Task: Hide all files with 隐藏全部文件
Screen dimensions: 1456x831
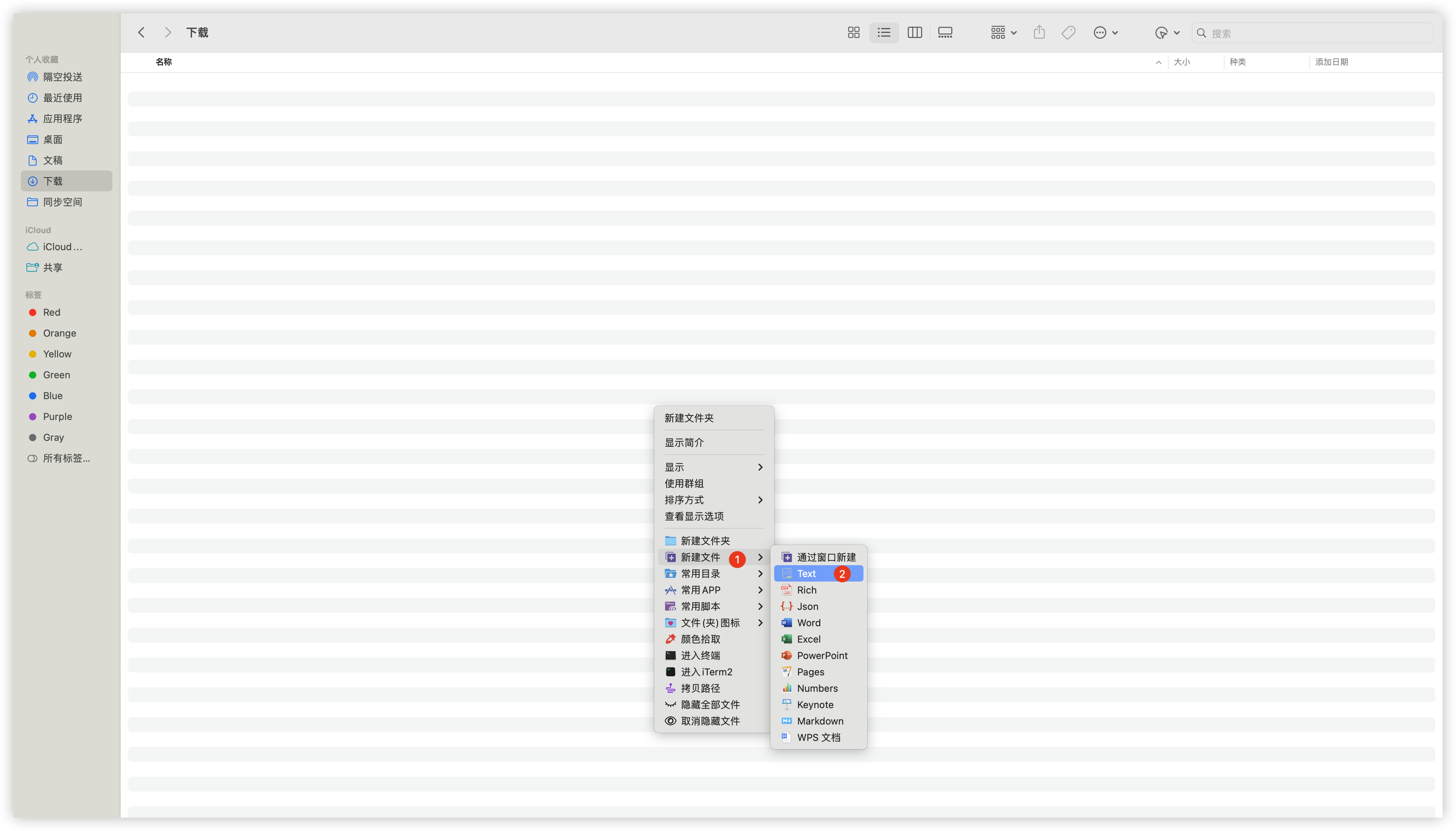Action: 710,704
